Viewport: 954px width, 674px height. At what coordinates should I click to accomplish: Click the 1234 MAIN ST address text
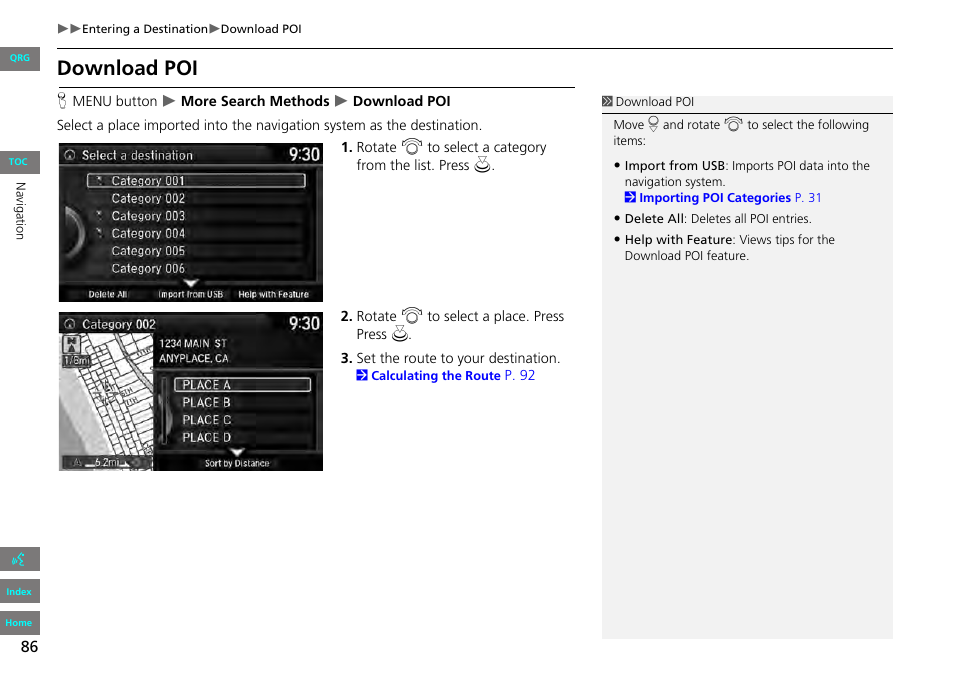click(193, 344)
